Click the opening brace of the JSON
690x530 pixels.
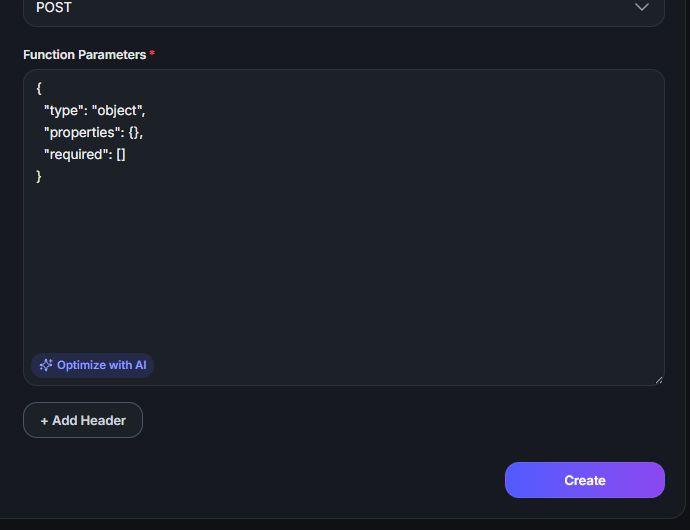pos(39,88)
